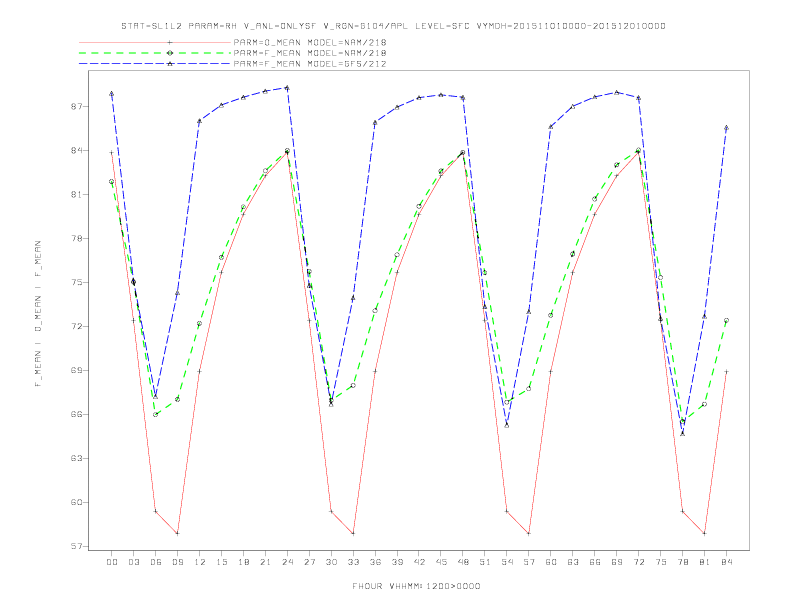Click x-axis forecast hour label 21

coord(265,562)
